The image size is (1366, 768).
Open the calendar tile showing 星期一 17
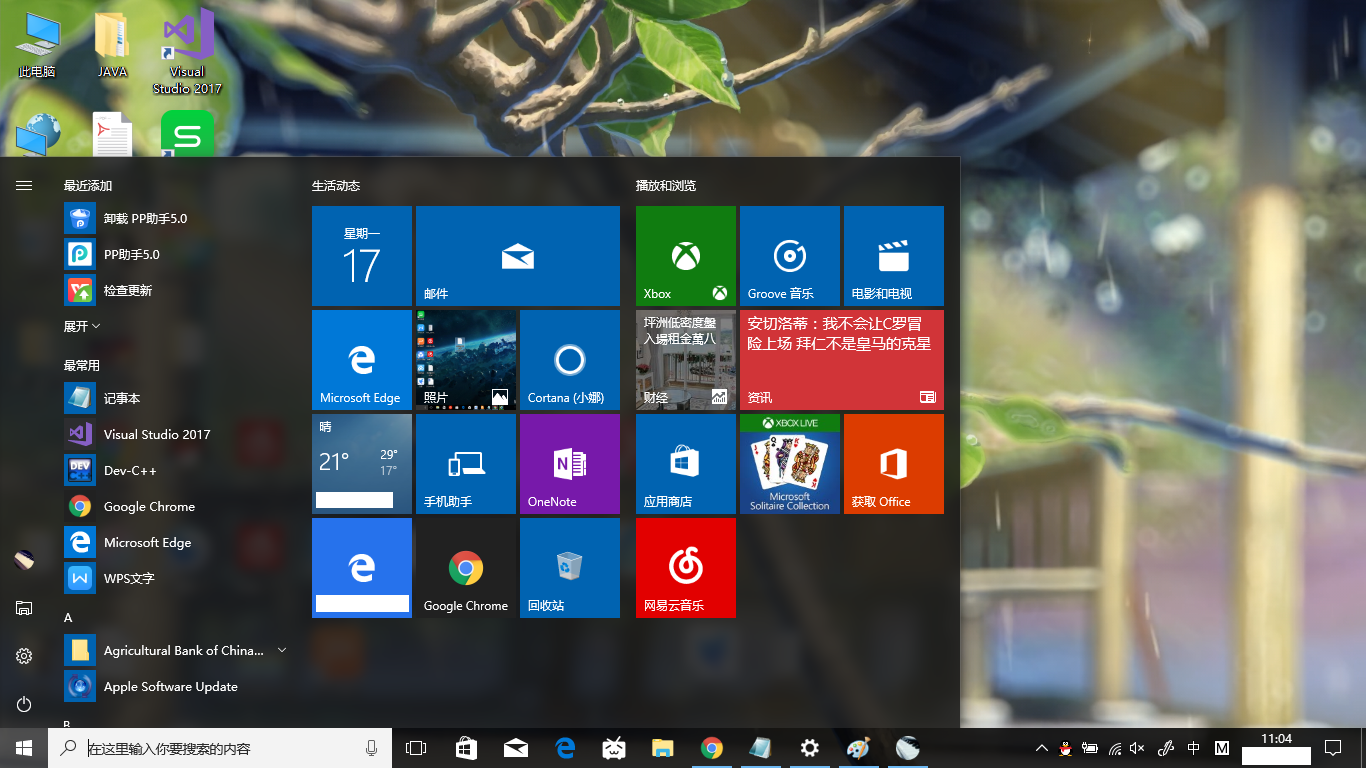point(362,256)
